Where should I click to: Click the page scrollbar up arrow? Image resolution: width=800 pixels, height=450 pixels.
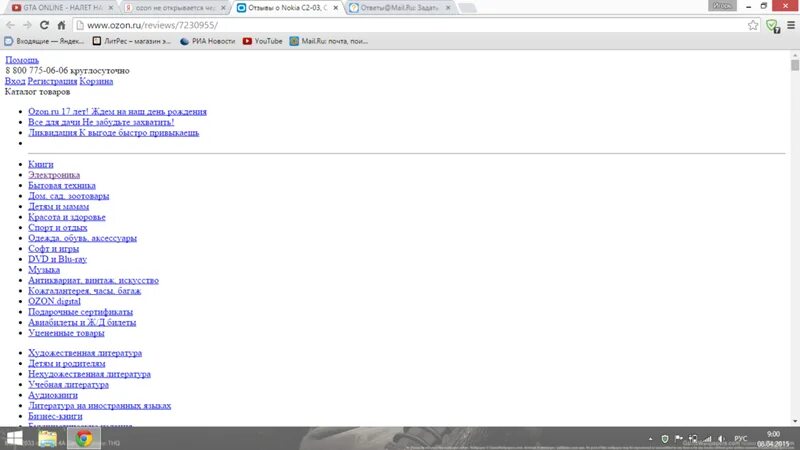[795, 55]
